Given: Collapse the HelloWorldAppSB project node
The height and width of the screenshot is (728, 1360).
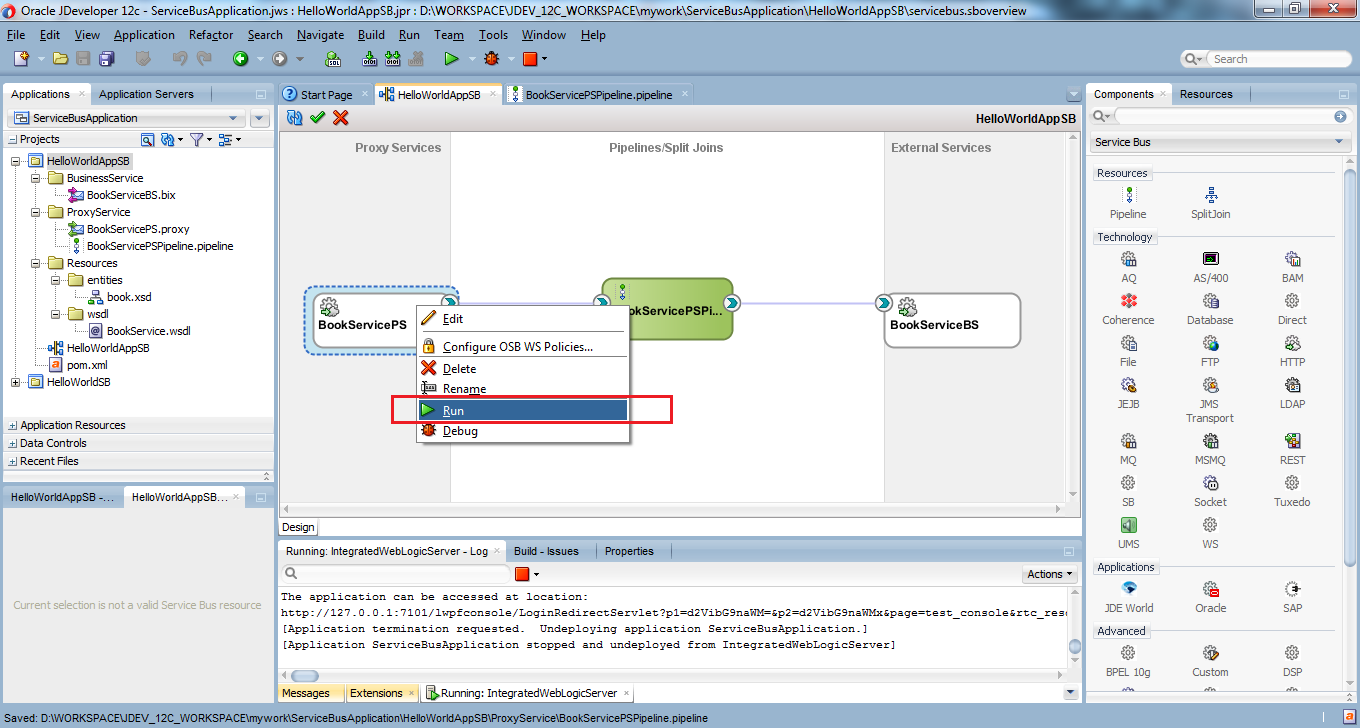Looking at the screenshot, I should (16, 161).
